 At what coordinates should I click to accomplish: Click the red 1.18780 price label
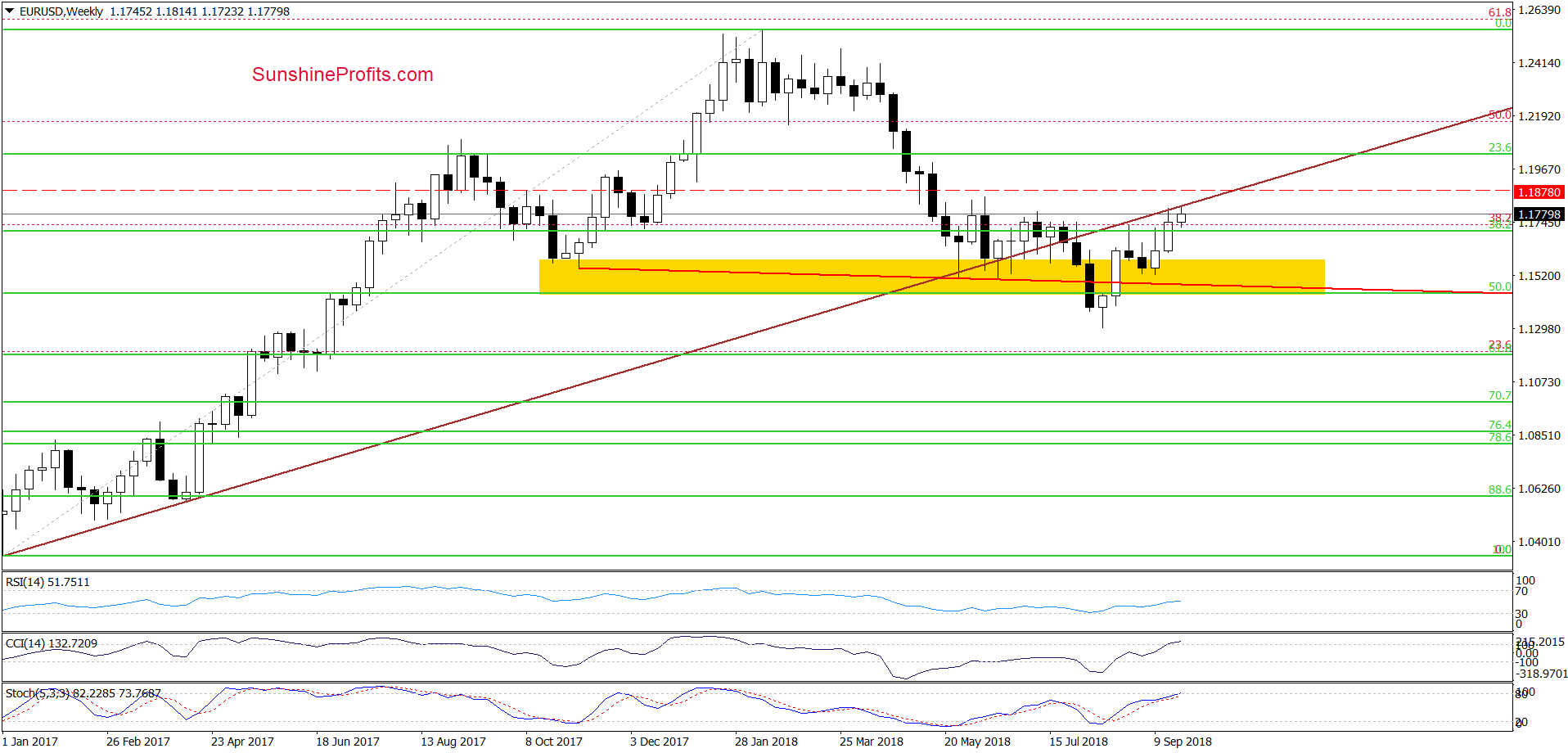1539,192
